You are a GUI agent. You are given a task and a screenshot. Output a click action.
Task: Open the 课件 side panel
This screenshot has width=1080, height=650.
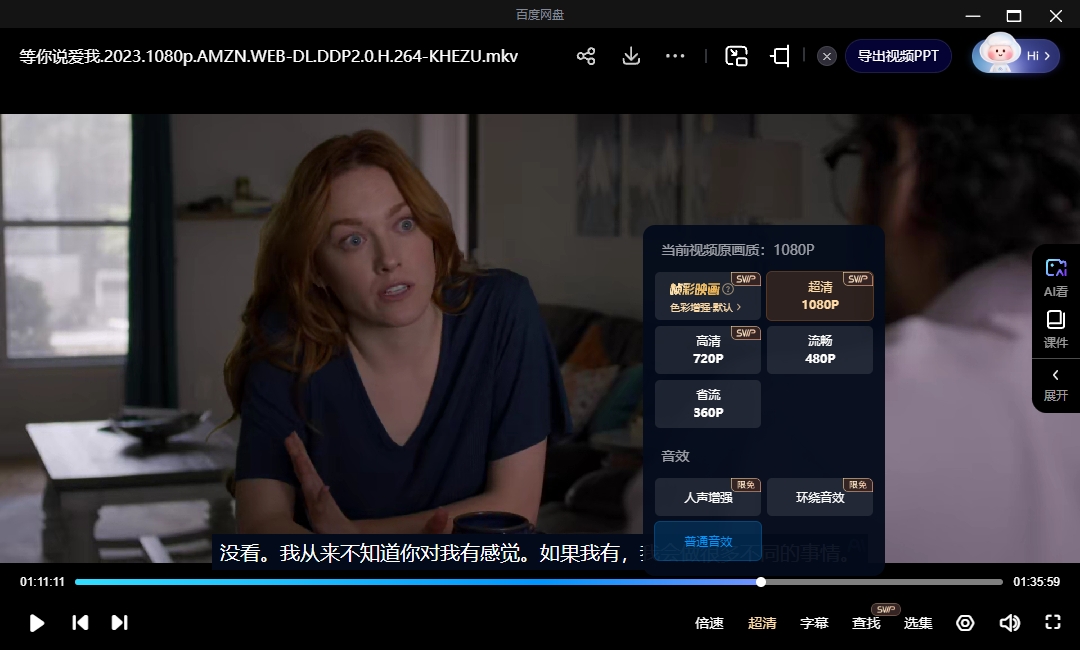point(1056,329)
